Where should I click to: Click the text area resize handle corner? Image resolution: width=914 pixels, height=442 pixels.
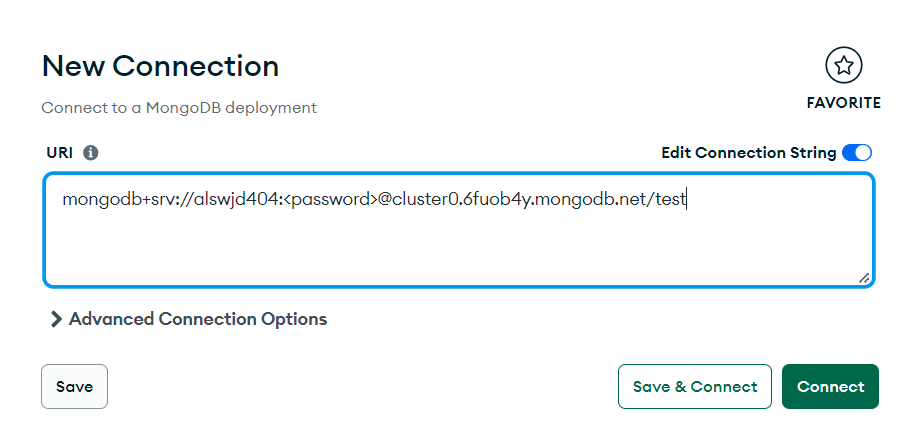[864, 278]
